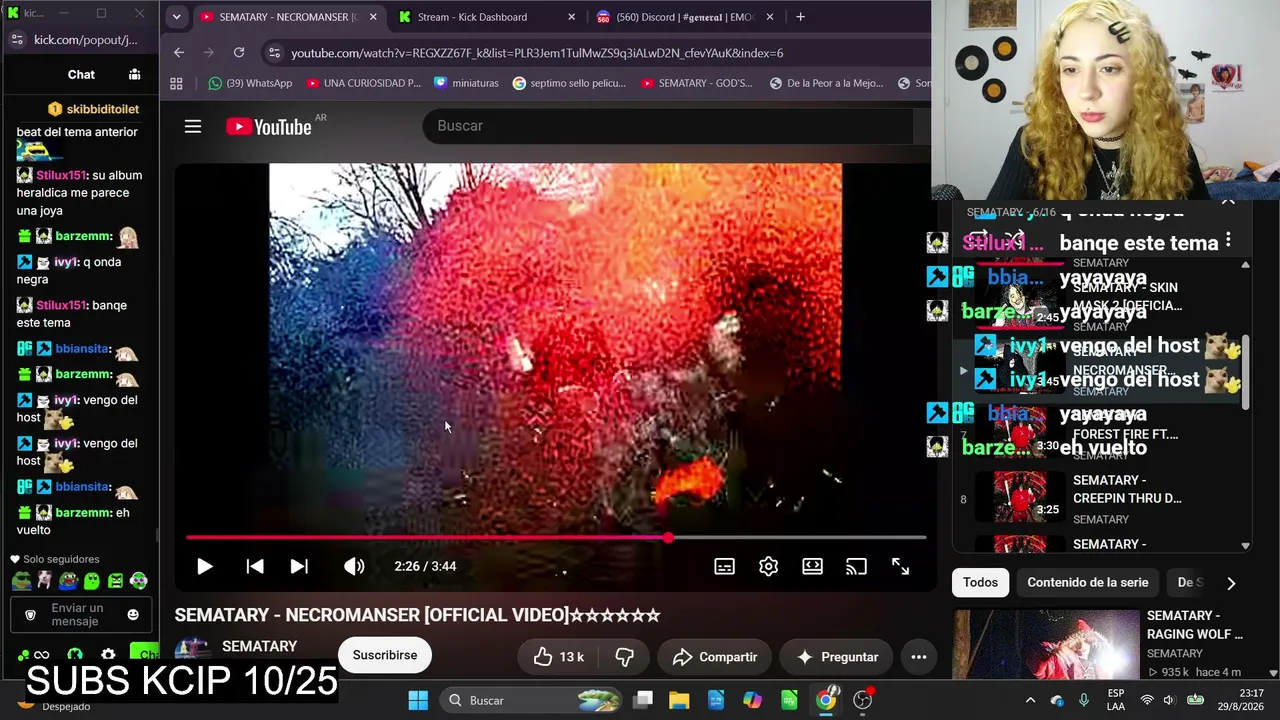Open tab search dropdown in Chrome
1280x720 pixels.
pos(176,17)
